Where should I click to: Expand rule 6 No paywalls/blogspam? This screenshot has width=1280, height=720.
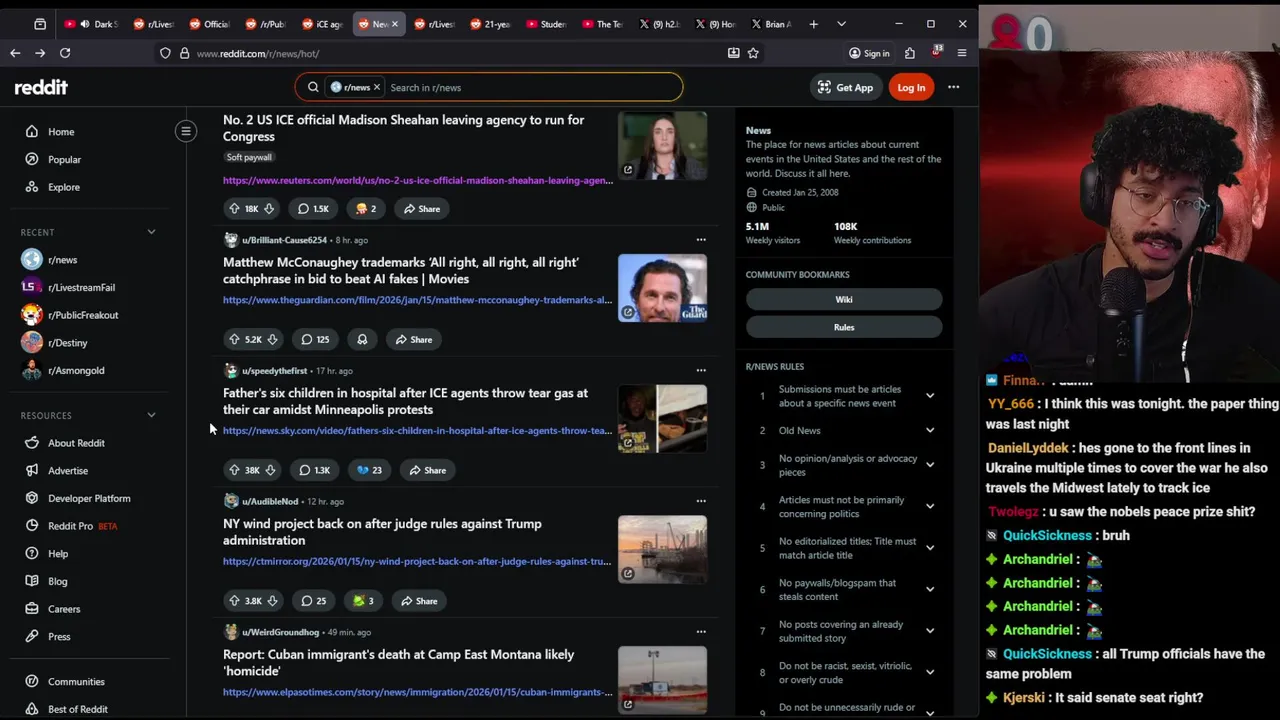(929, 590)
